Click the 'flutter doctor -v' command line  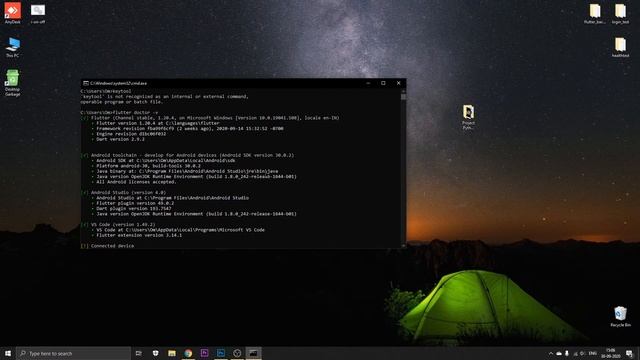(119, 112)
